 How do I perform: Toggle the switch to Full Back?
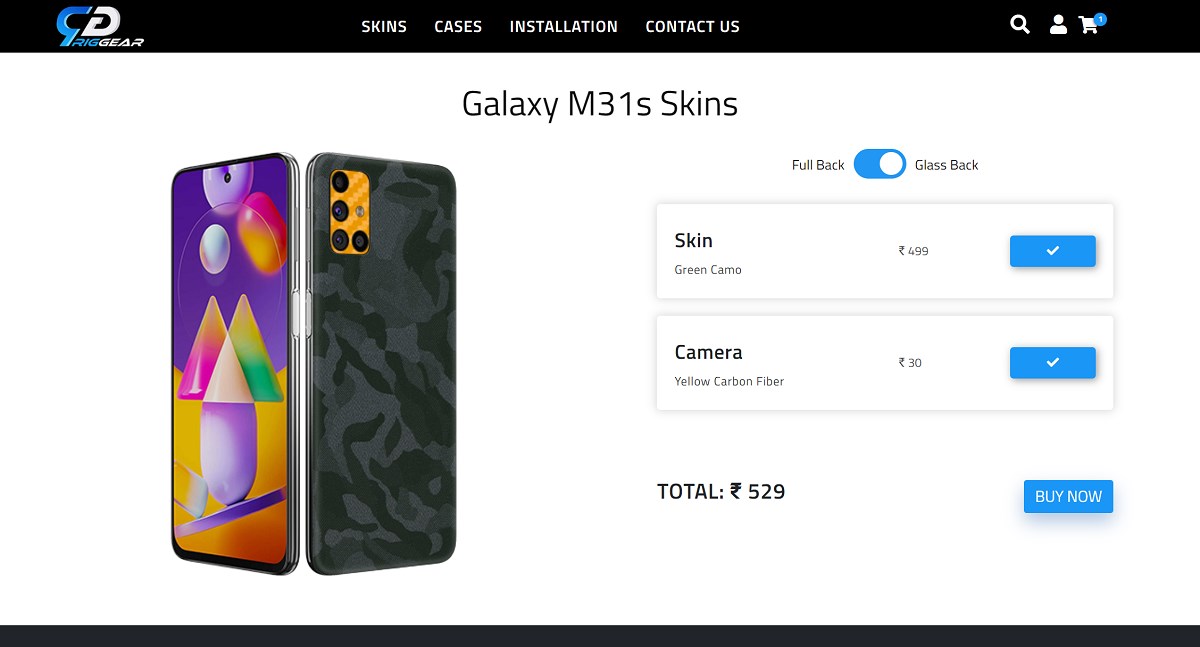coord(880,164)
